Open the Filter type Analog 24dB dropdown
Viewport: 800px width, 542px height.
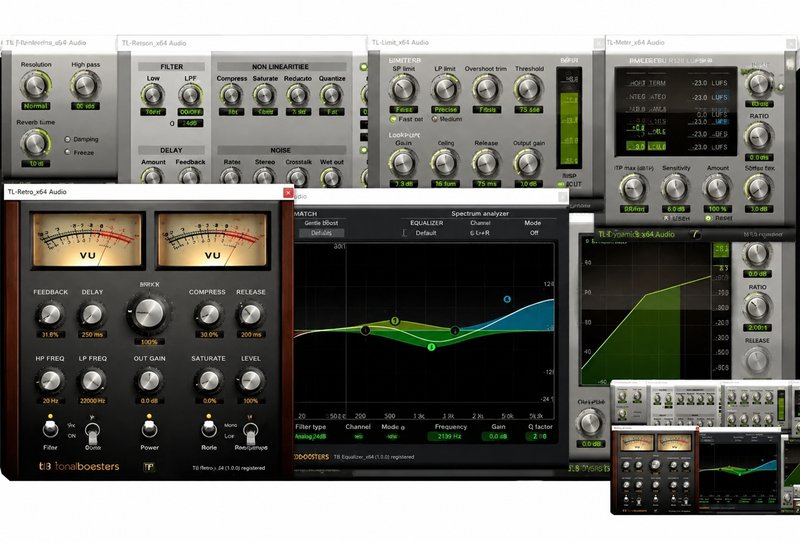(311, 436)
